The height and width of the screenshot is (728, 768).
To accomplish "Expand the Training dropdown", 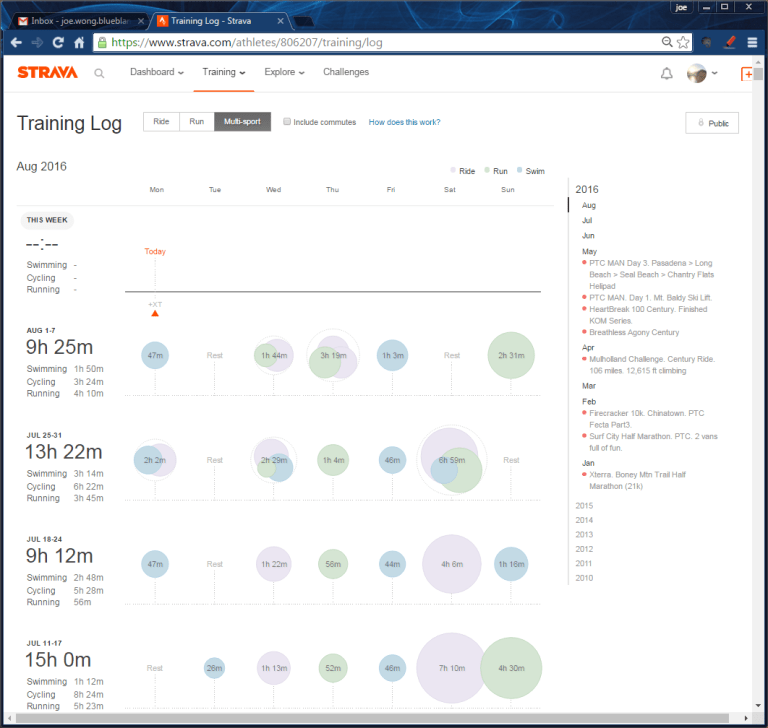I will pos(224,72).
